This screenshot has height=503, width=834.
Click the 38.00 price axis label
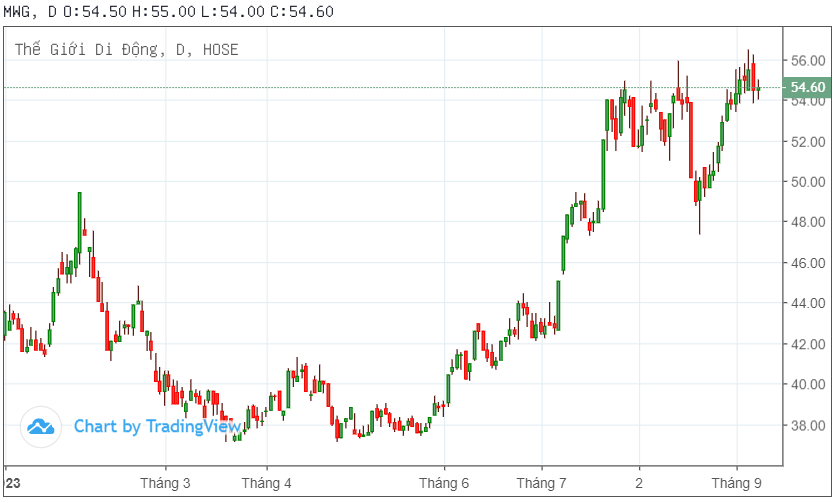point(808,425)
